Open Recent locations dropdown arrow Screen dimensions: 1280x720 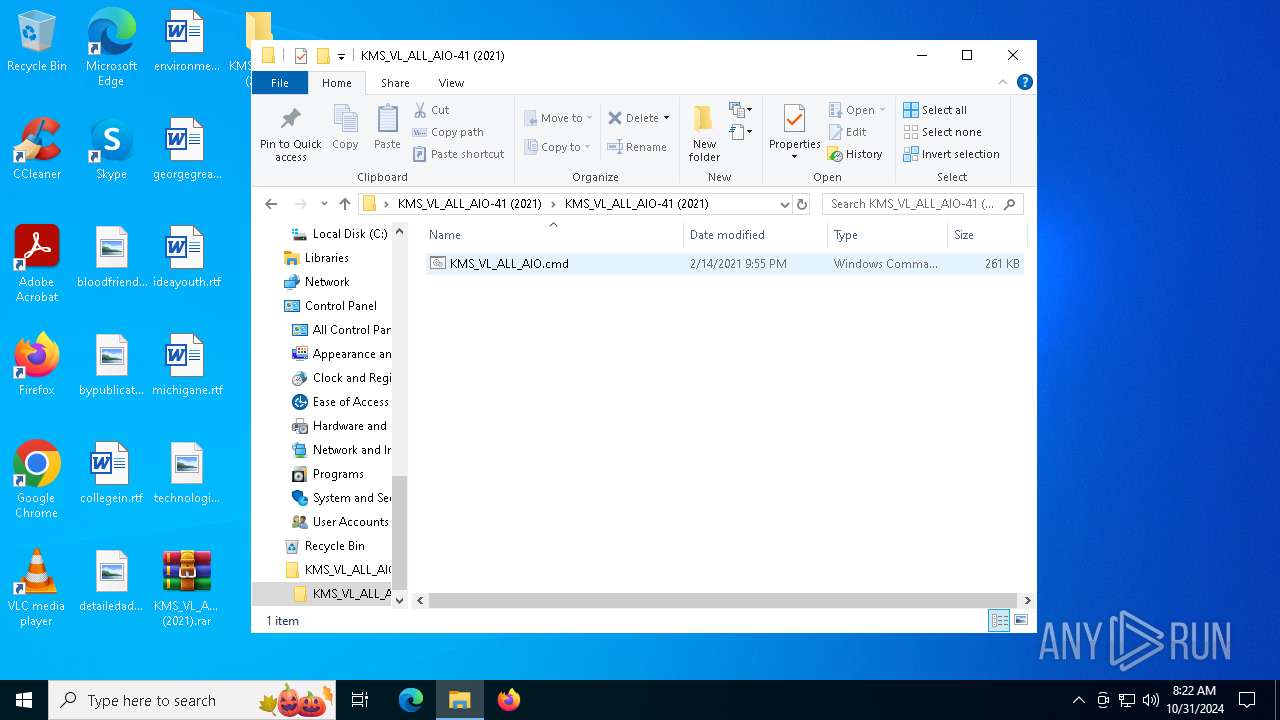324,204
